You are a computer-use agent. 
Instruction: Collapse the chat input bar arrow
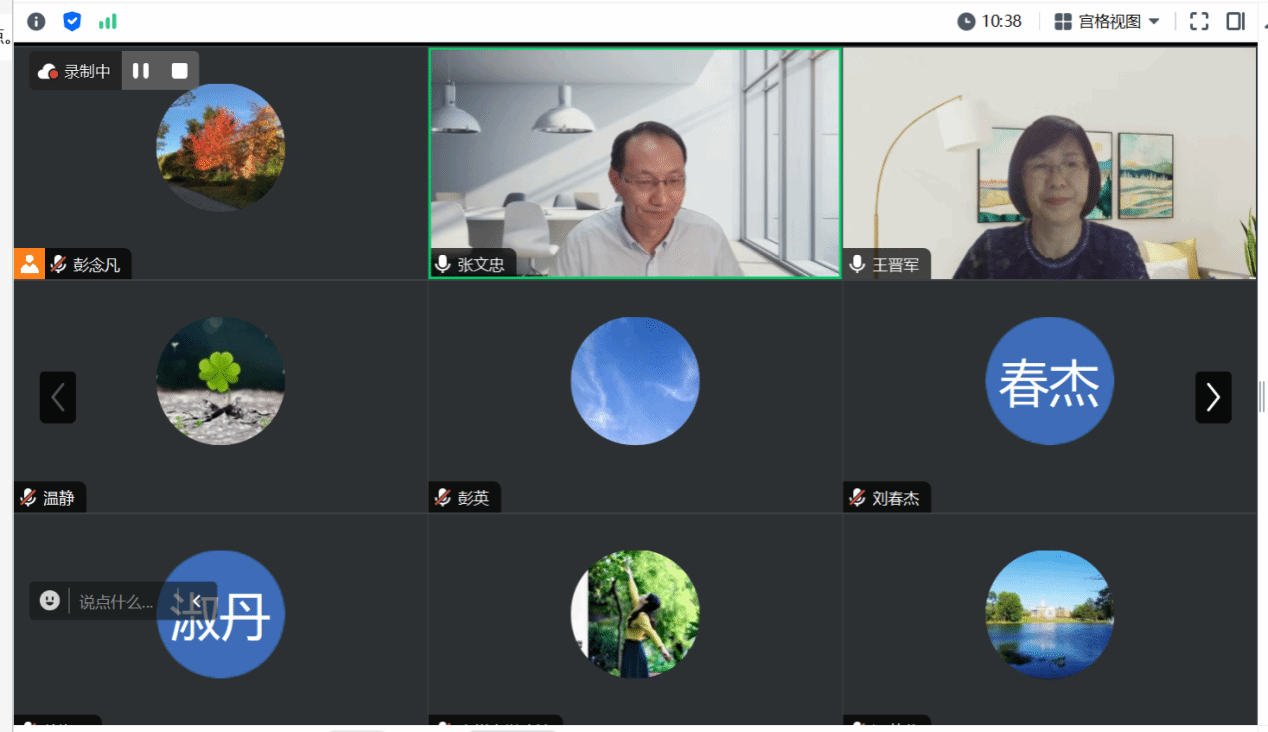point(197,600)
